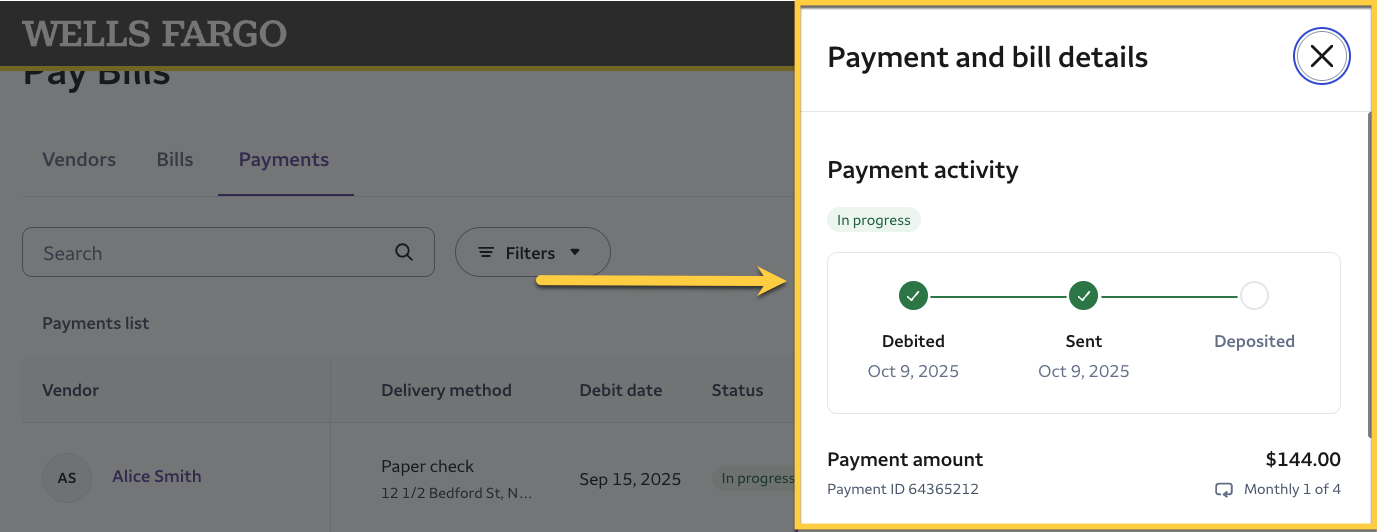Click the Sent step checkmark icon

point(1084,296)
